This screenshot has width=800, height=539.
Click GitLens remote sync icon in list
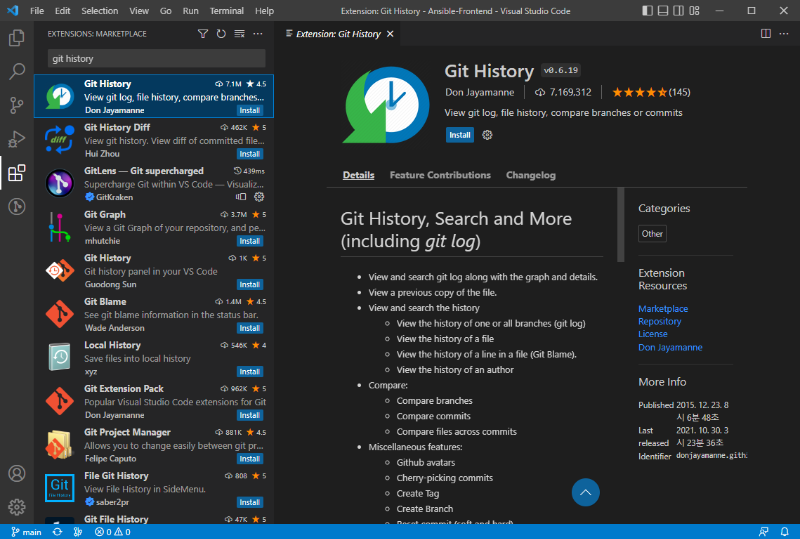click(241, 197)
